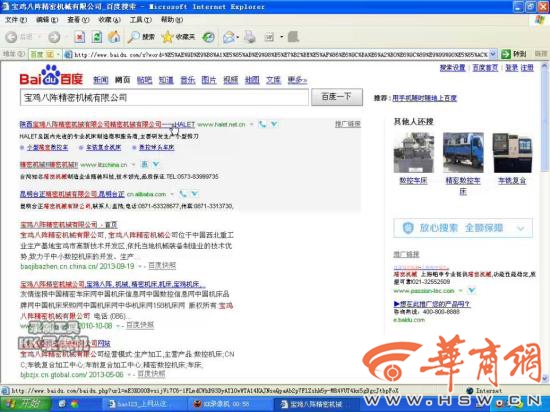Click the Baidu logo

click(51, 75)
